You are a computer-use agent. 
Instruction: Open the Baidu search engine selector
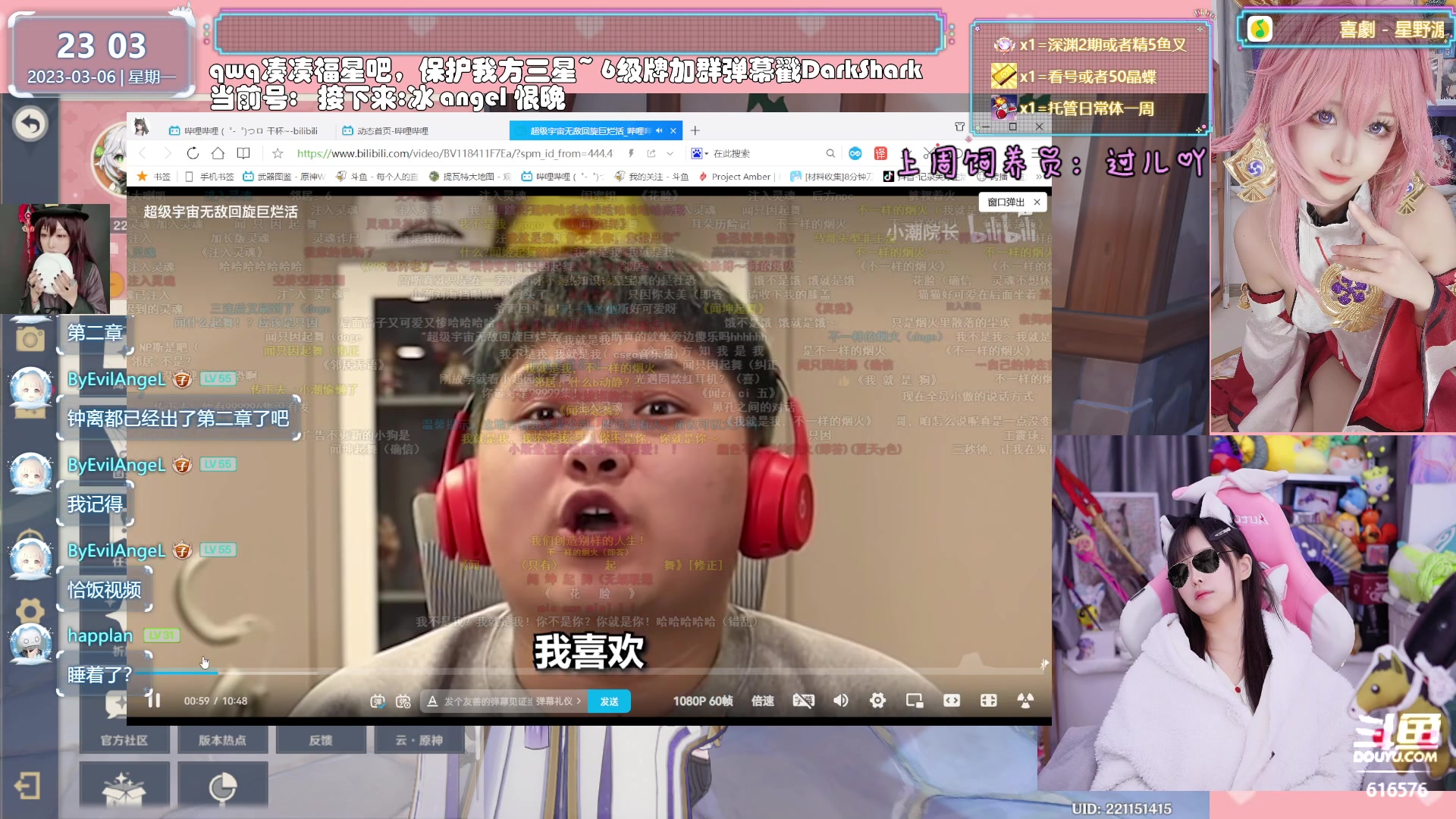pyautogui.click(x=698, y=153)
